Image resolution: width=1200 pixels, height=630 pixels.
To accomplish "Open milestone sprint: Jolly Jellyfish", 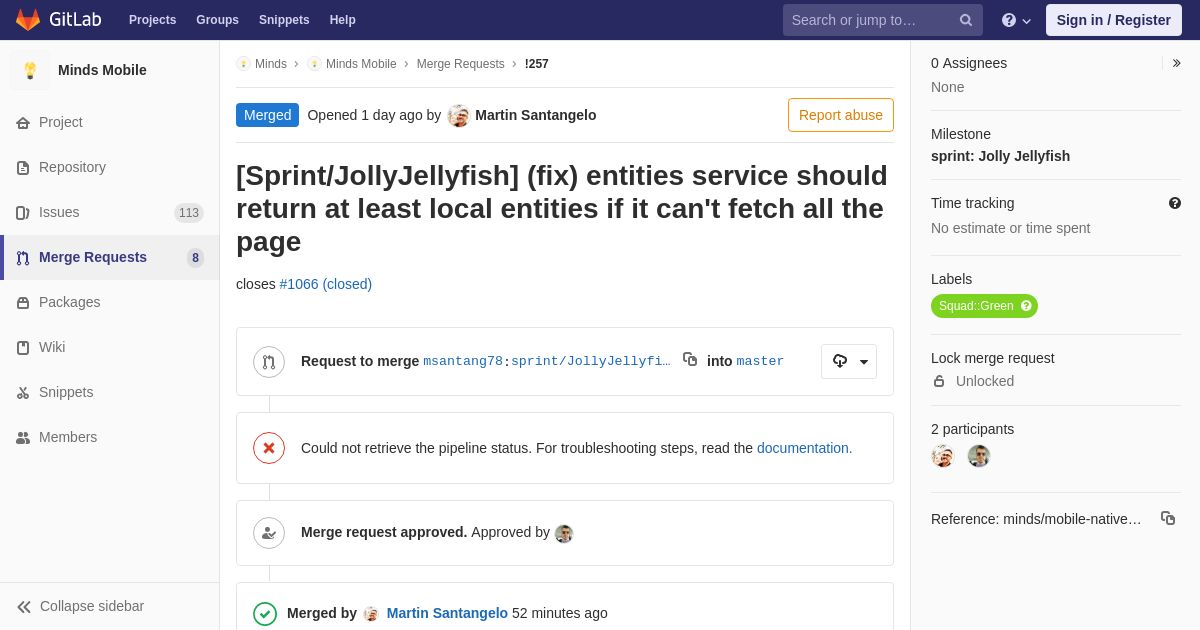I will click(1000, 156).
